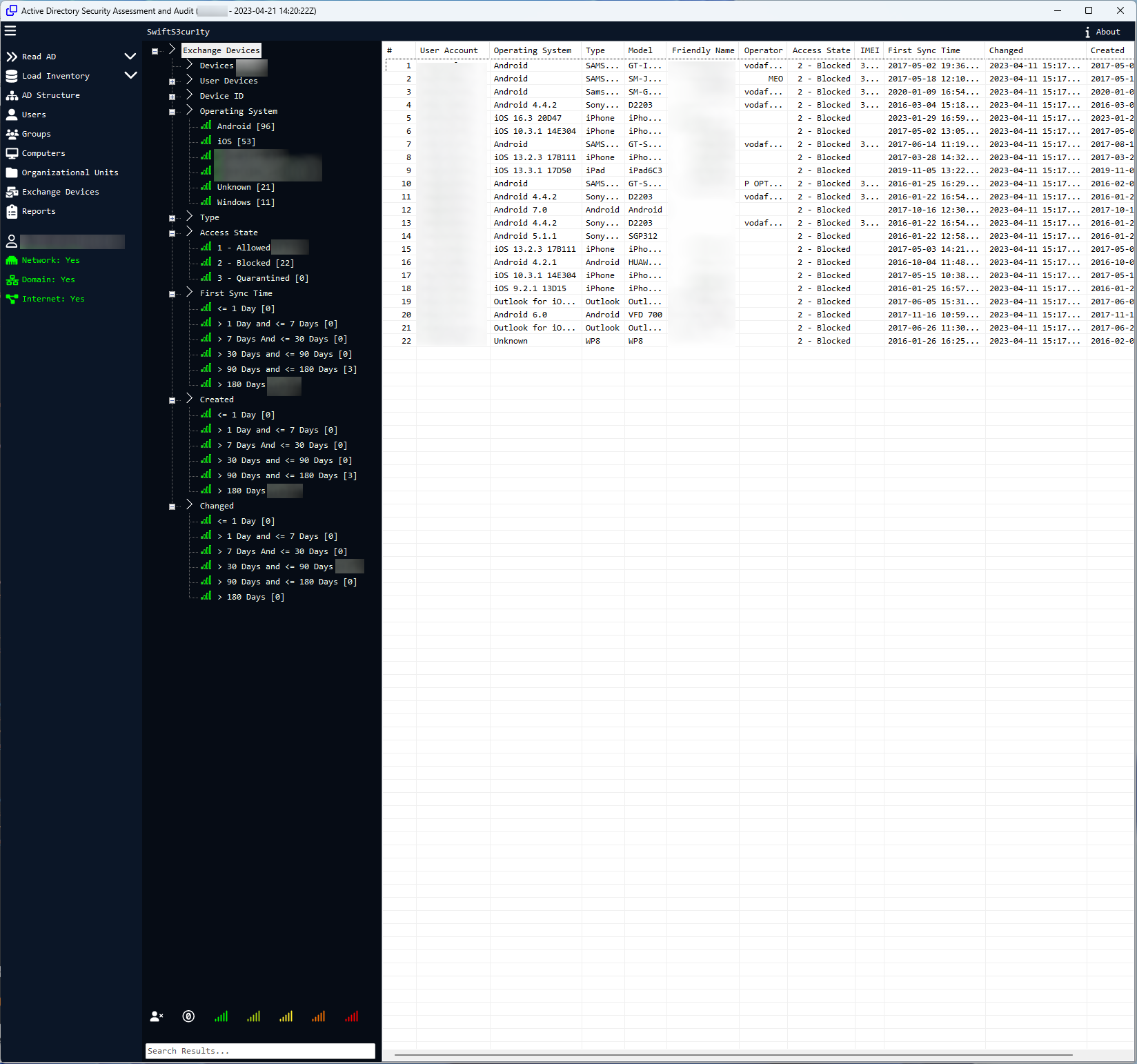Click the horizontal scrollbar under the table
This screenshot has height=1064, width=1137.
733,1055
